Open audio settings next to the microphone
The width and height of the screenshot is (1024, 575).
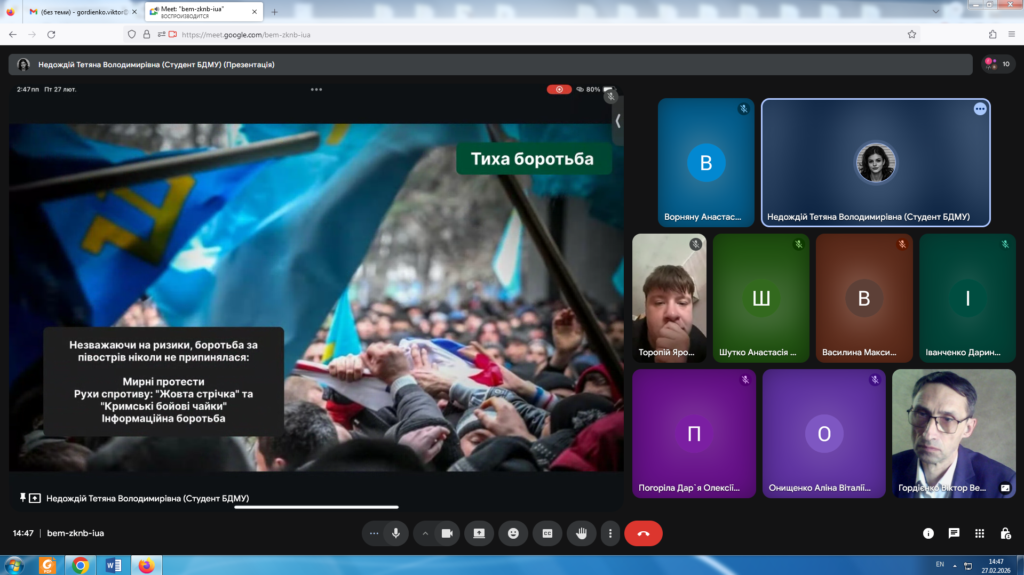coord(374,534)
